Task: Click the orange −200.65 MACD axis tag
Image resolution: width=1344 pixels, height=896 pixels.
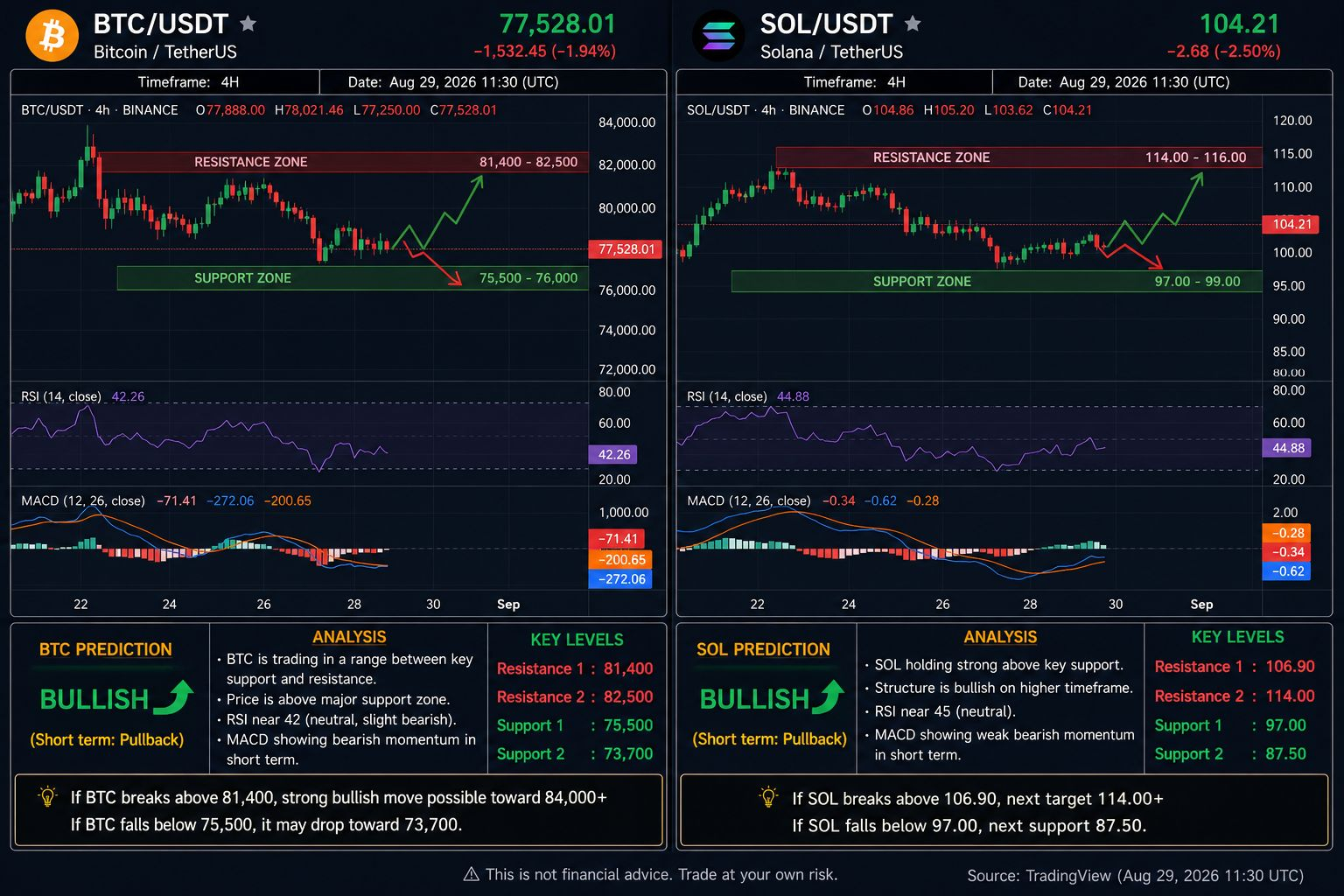Action: [620, 560]
